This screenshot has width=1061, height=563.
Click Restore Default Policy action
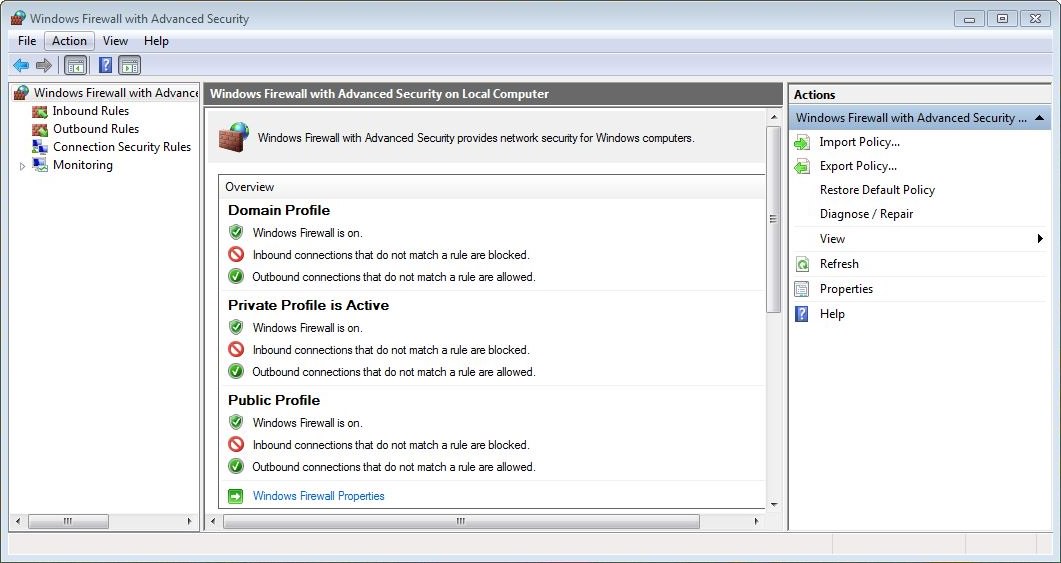[877, 190]
